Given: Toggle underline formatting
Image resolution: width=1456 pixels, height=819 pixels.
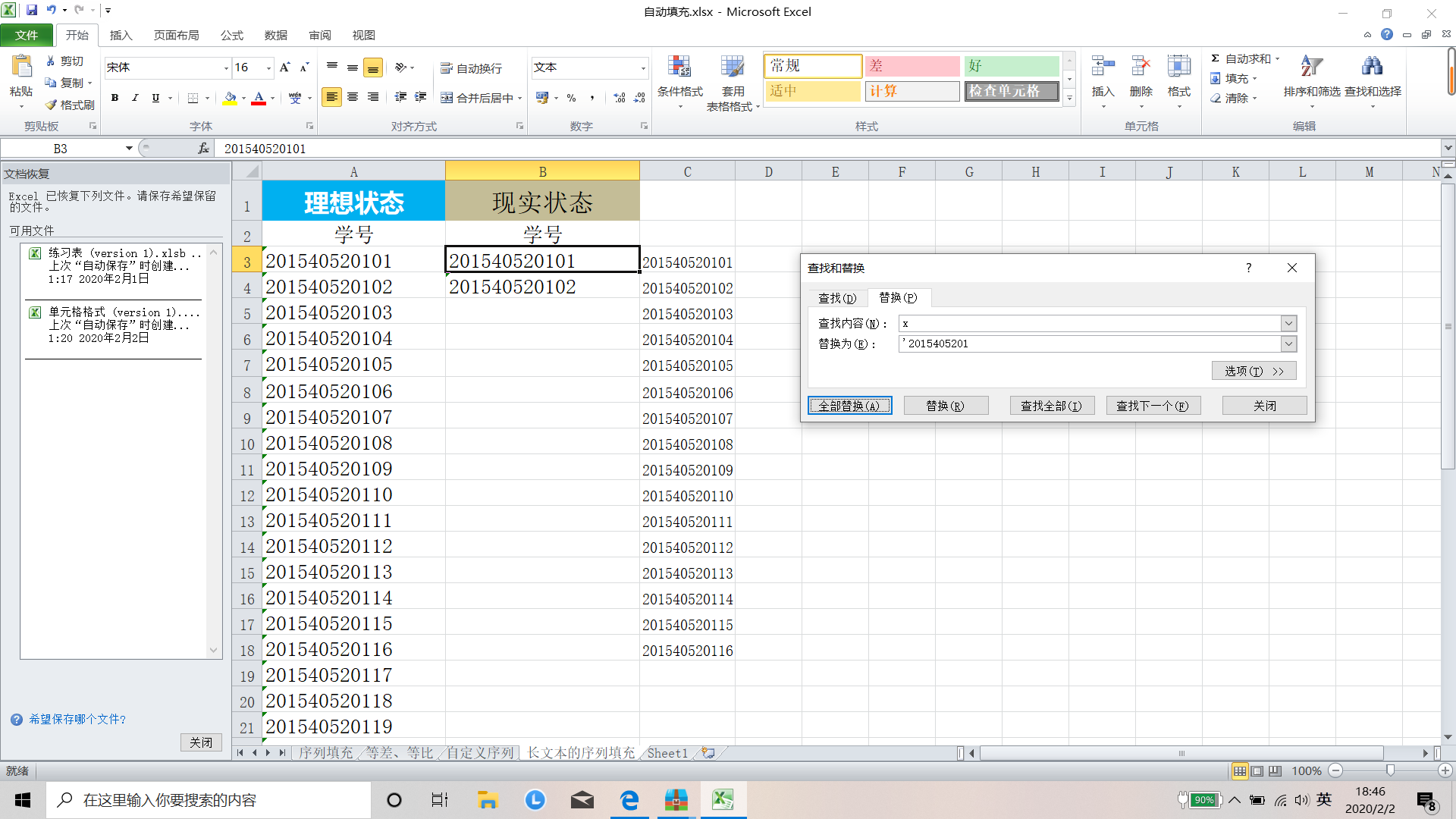Looking at the screenshot, I should click(155, 98).
